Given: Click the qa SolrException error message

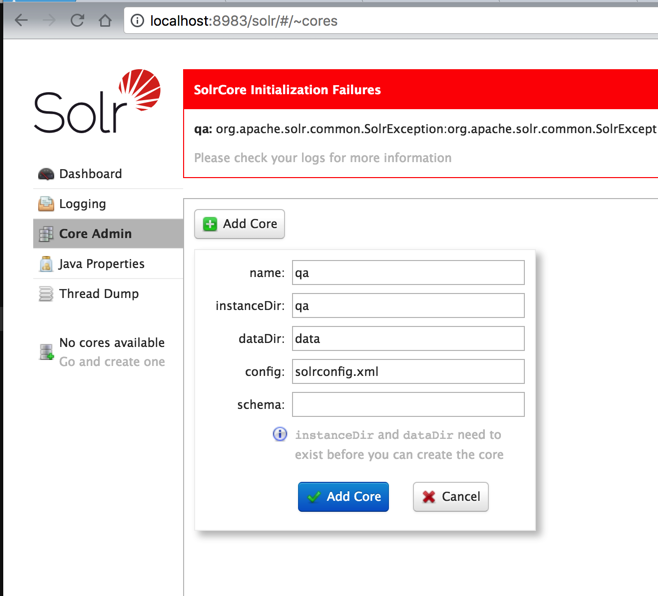Looking at the screenshot, I should click(x=426, y=129).
